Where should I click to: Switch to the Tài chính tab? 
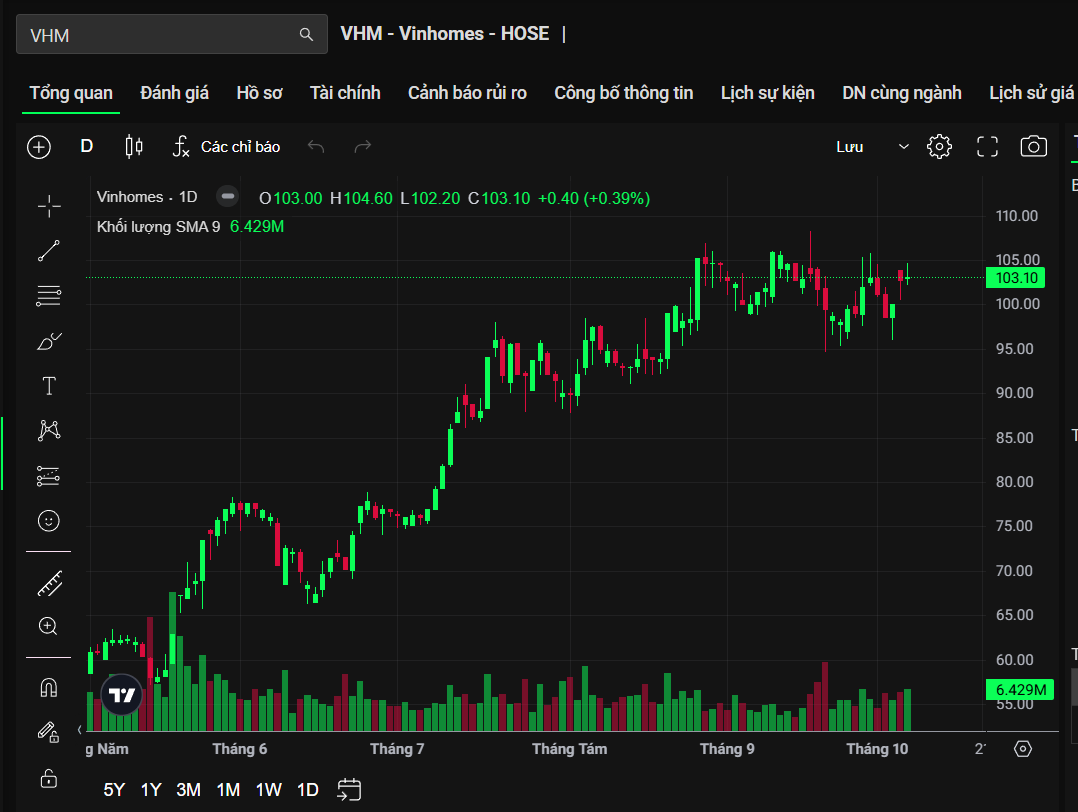click(345, 93)
